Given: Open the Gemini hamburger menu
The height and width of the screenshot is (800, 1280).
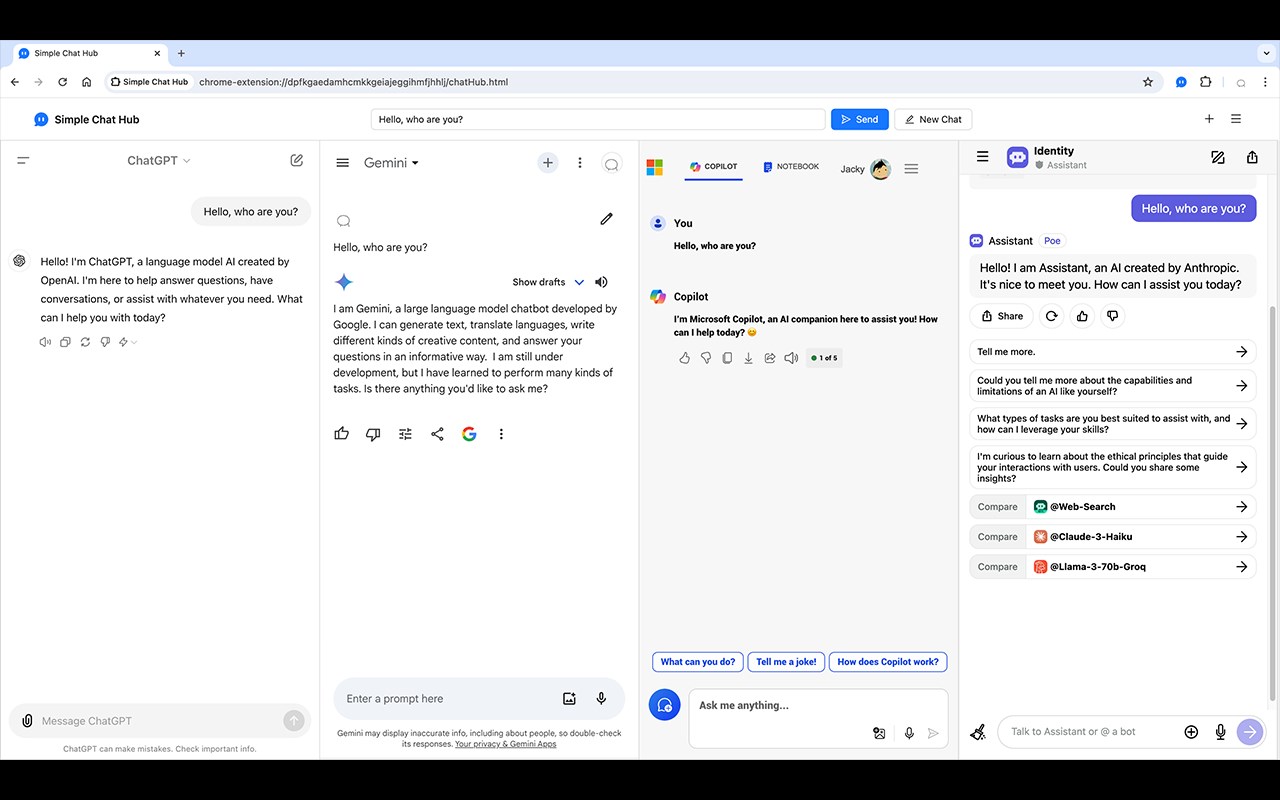Looking at the screenshot, I should [343, 163].
